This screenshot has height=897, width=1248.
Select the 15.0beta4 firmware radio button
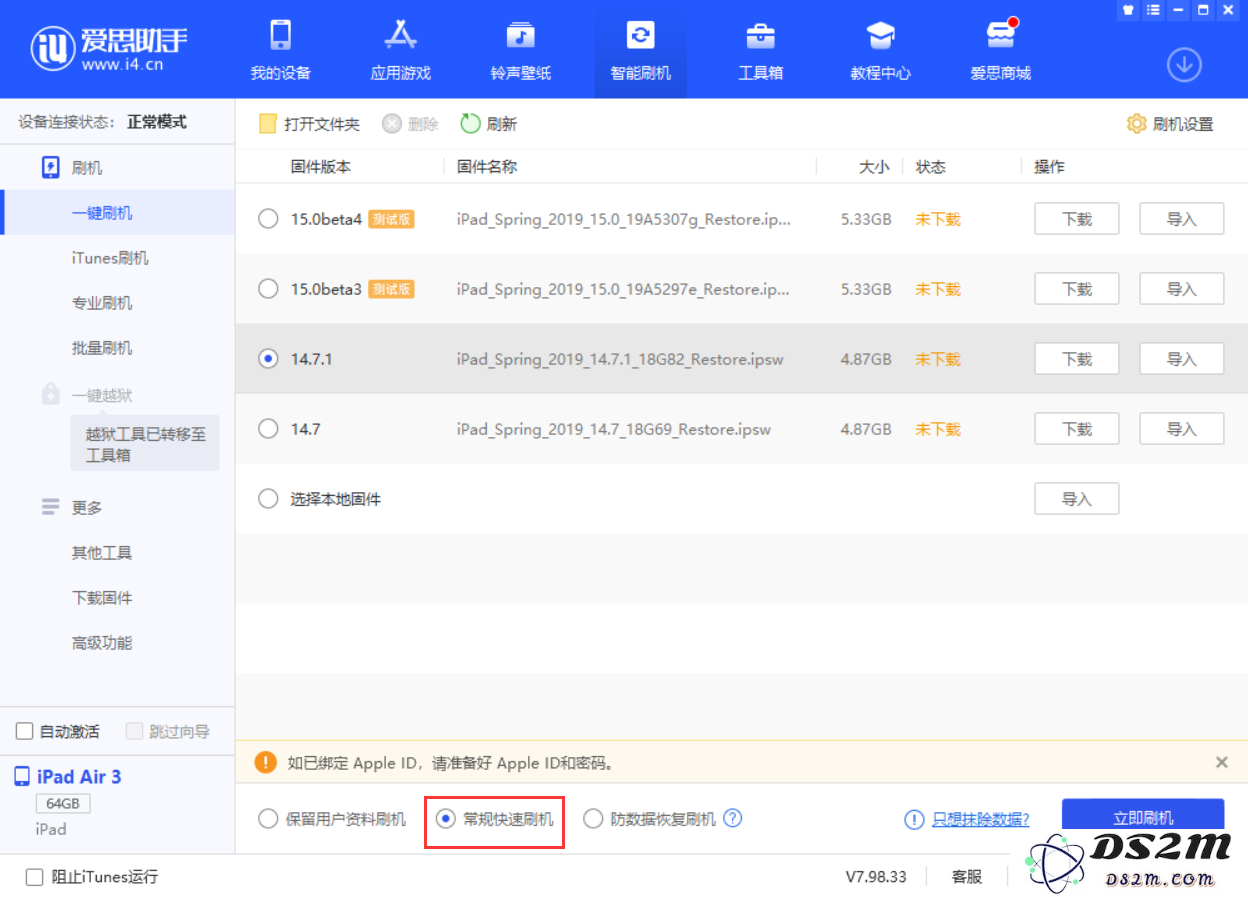tap(268, 219)
